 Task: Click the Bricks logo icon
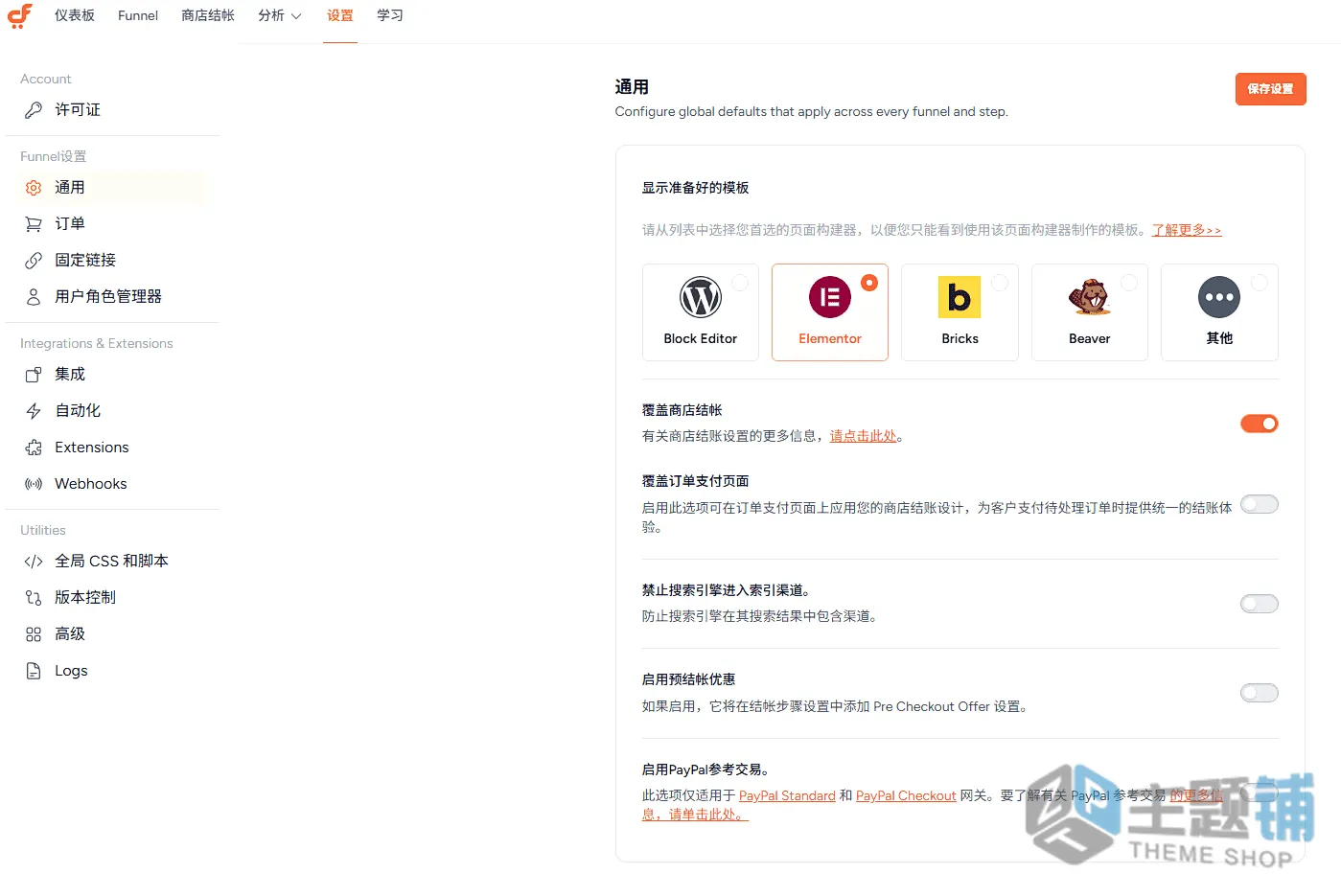click(960, 297)
